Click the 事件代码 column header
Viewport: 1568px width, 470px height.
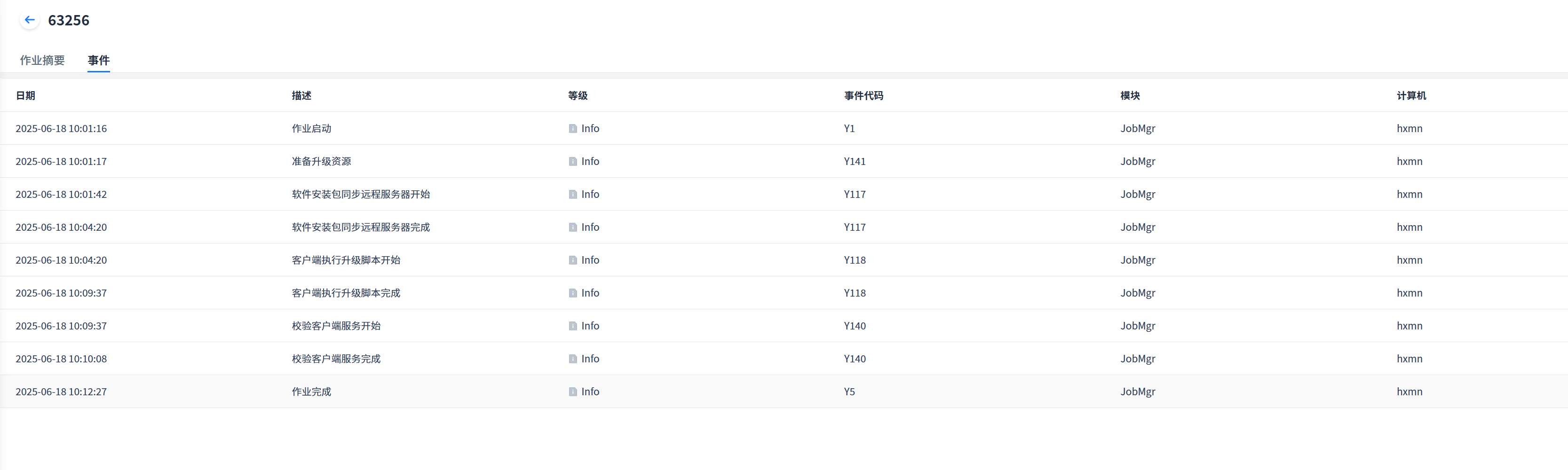(863, 95)
